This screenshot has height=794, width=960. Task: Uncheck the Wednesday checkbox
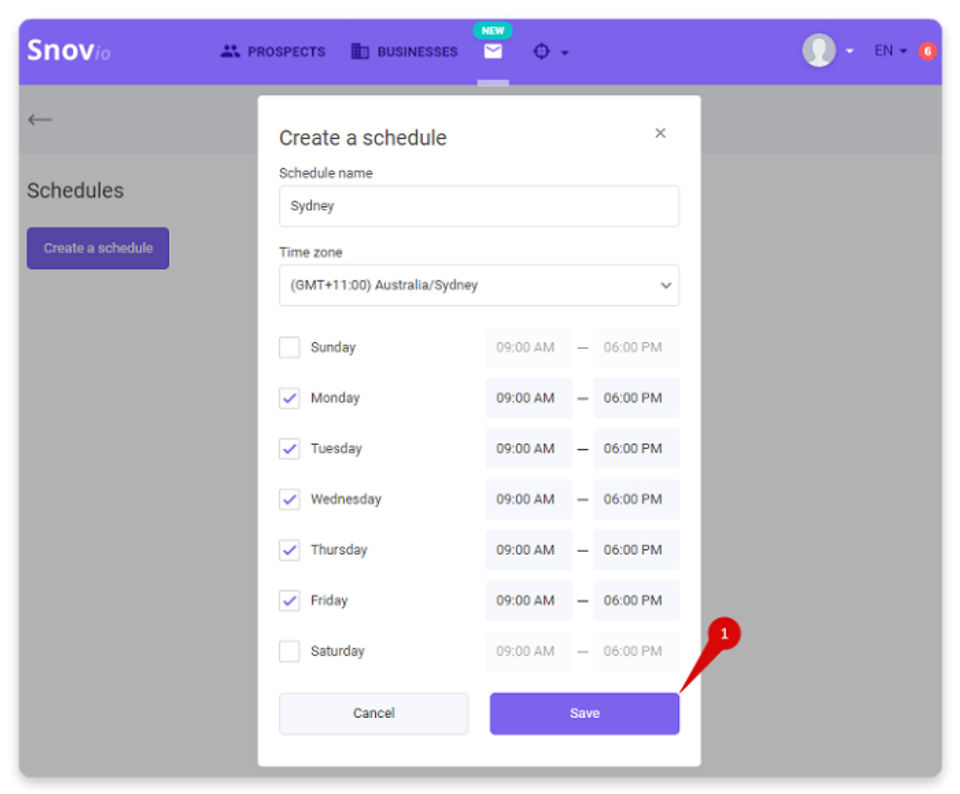[x=290, y=499]
